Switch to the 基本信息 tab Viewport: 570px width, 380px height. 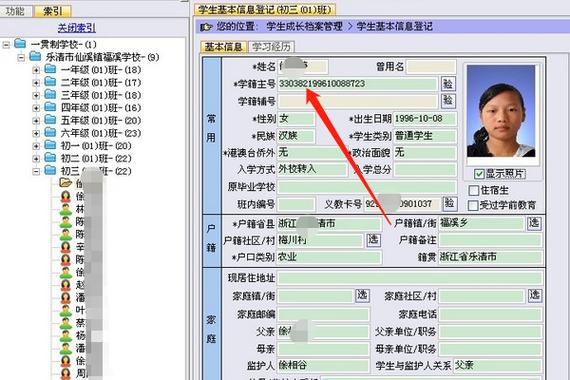point(223,47)
